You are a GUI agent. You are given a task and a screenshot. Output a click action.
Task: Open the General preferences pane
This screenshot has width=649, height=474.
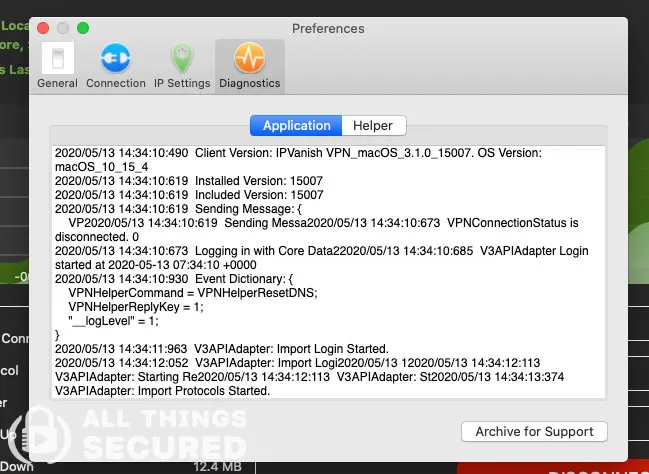click(58, 65)
